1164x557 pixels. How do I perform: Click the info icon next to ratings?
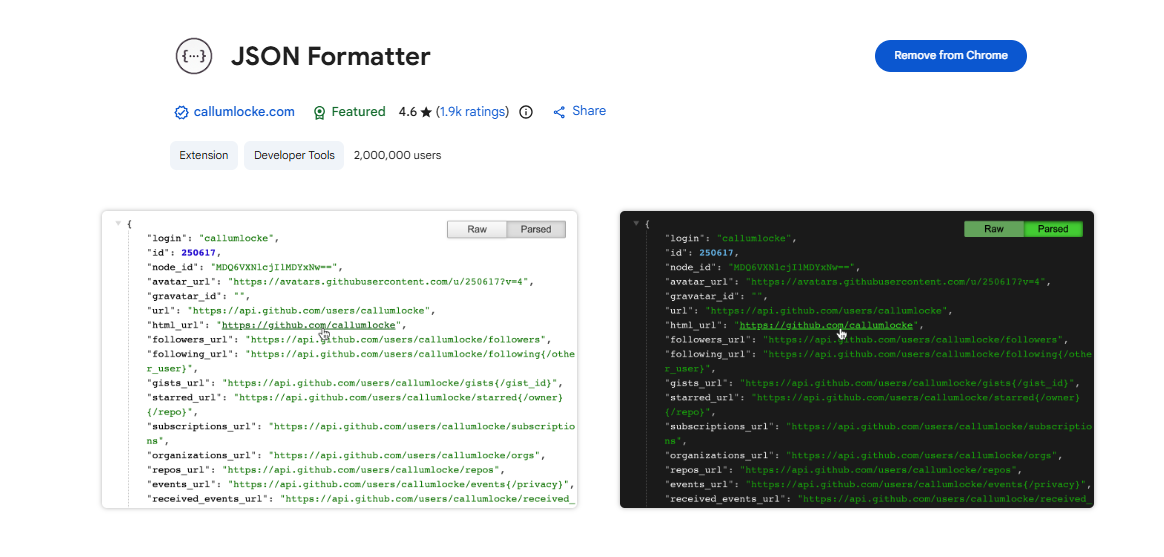coord(526,112)
